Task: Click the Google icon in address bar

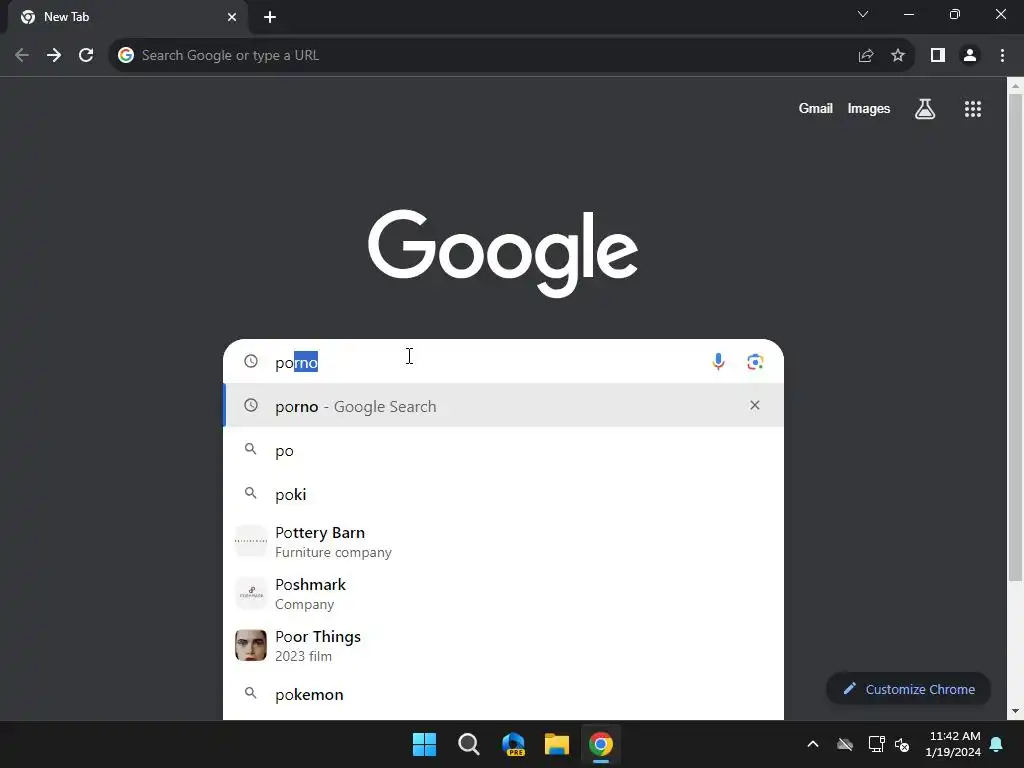Action: point(126,56)
